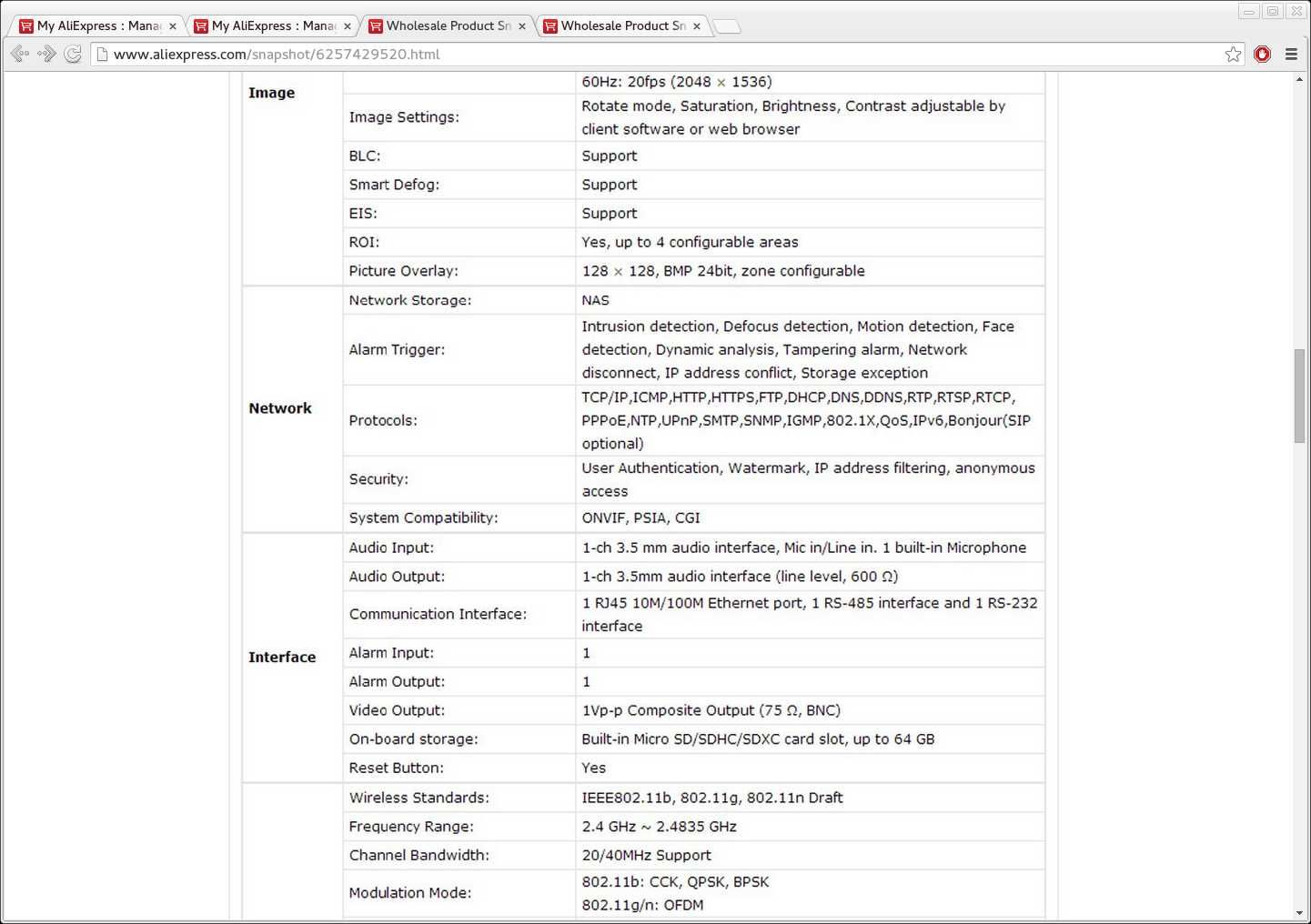Click the 'Alarm Output:' label
Viewport: 1311px width, 924px height.
(x=397, y=681)
